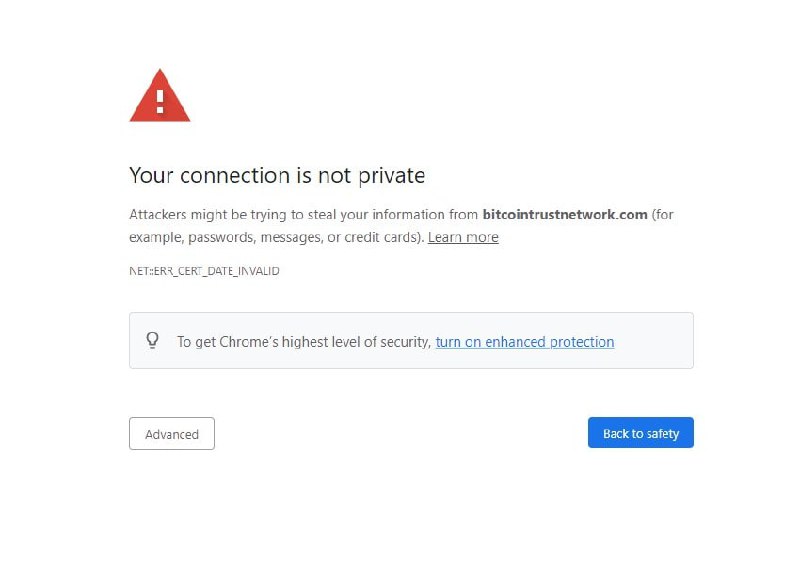Click the white exclamation mark inside the triangle
800x567 pixels.
tap(160, 101)
